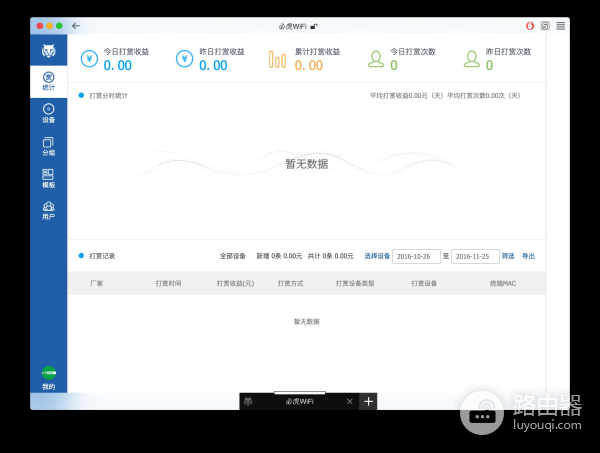Click the yen icon for 昨日打赏收益

pos(184,59)
